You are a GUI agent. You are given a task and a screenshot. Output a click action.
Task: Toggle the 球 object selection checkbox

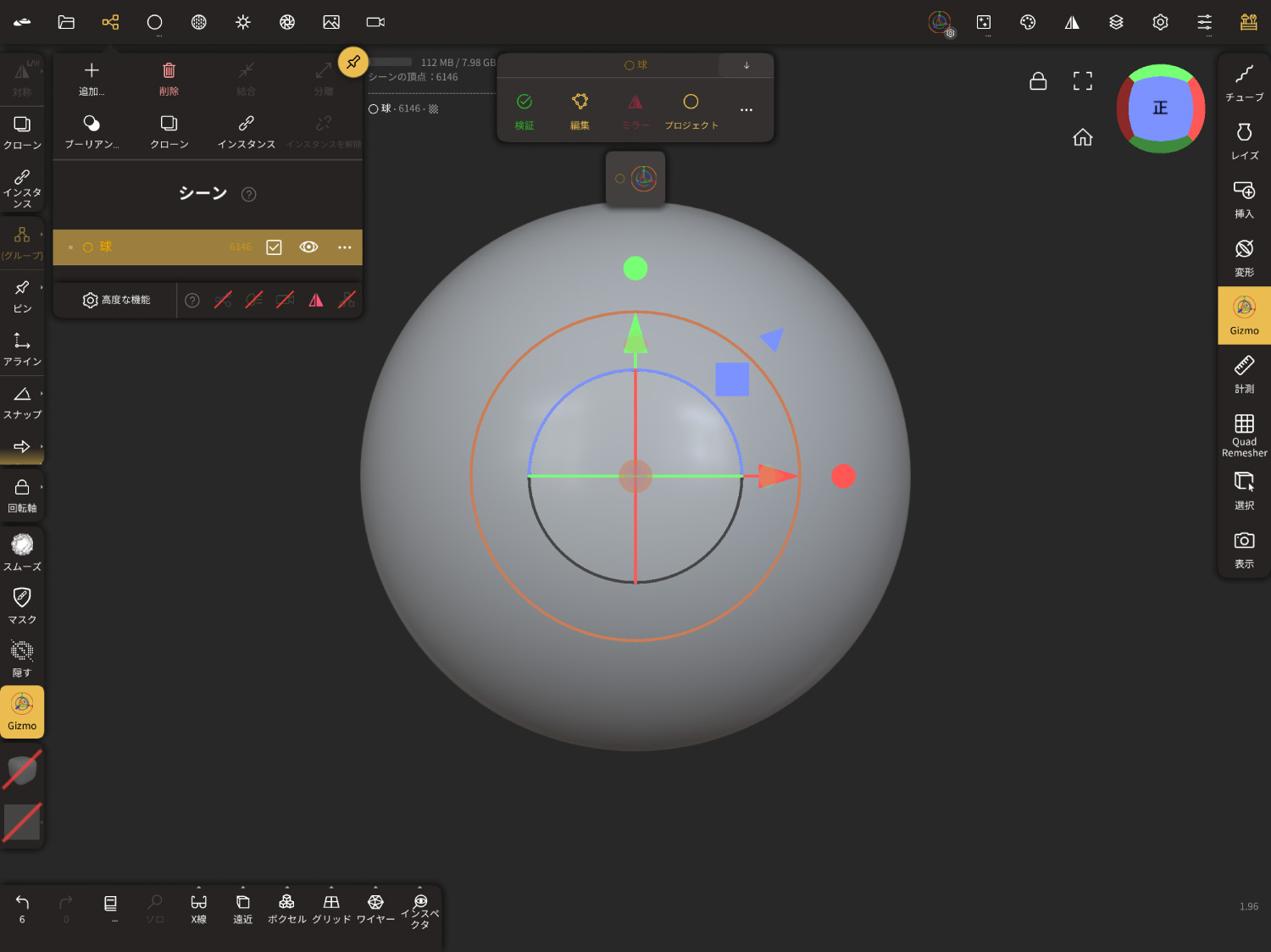pyautogui.click(x=274, y=247)
